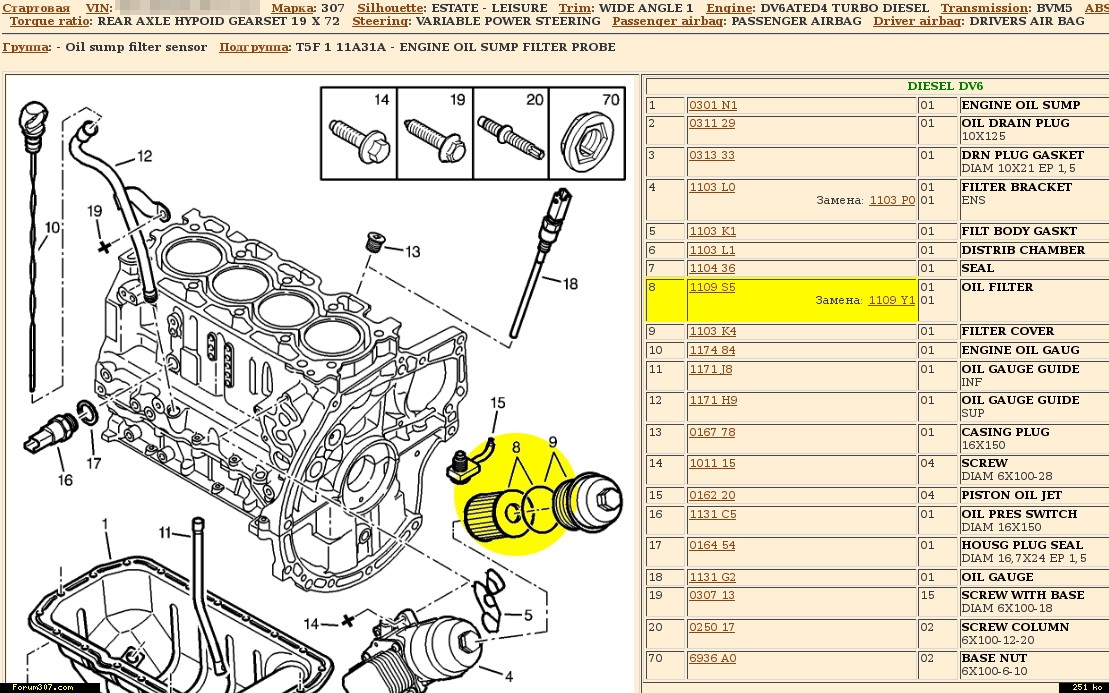
Task: Open the Стартовая start page link
Action: coord(36,8)
